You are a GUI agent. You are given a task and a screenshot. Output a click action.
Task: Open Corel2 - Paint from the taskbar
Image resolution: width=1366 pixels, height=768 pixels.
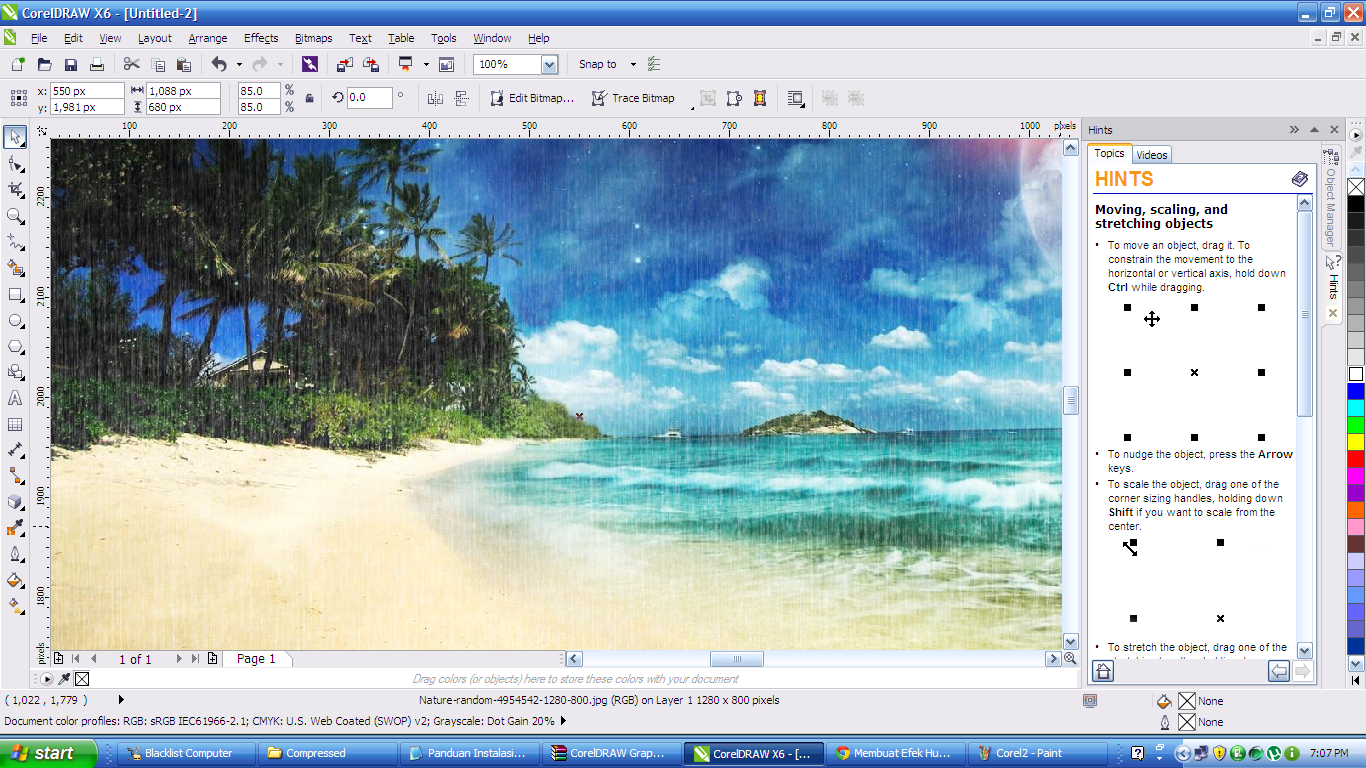coord(1037,753)
